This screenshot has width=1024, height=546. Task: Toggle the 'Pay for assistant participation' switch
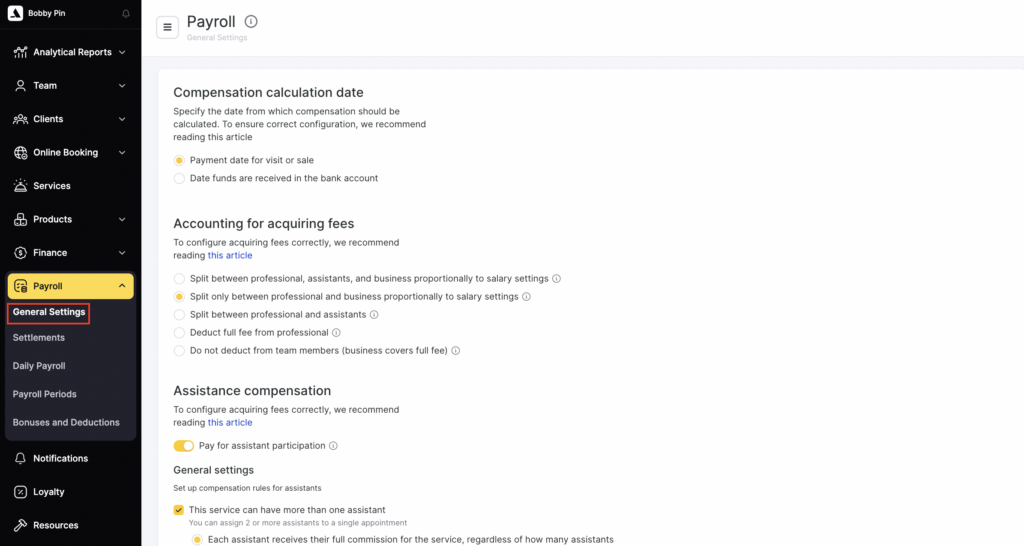pyautogui.click(x=183, y=446)
